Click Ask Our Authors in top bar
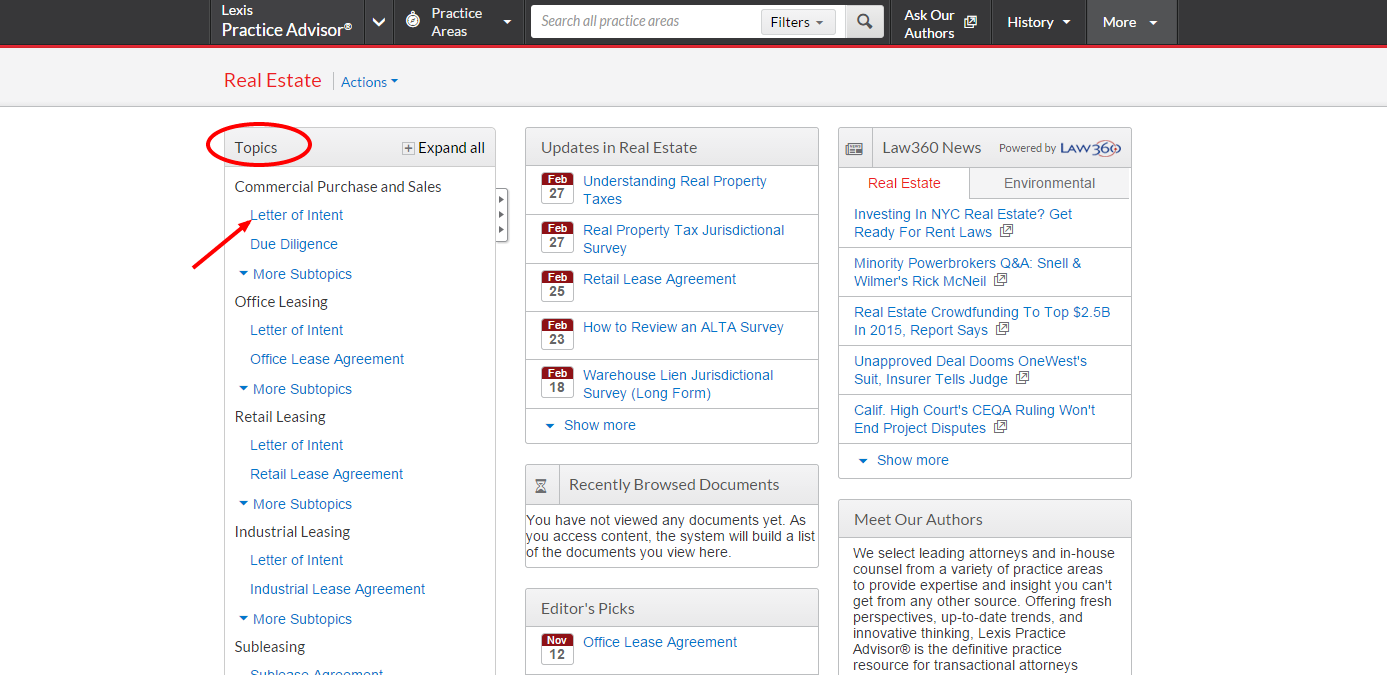Image resolution: width=1387 pixels, height=675 pixels. click(929, 23)
